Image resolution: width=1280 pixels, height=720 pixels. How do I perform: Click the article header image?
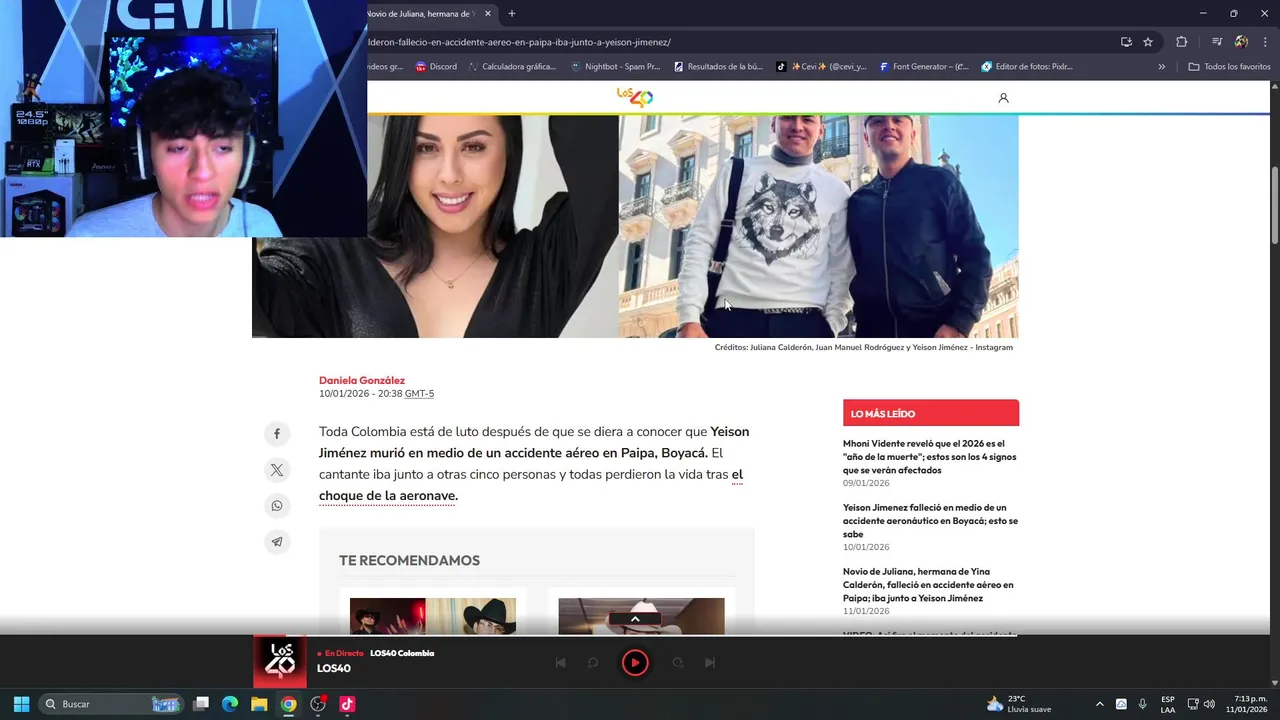click(635, 226)
